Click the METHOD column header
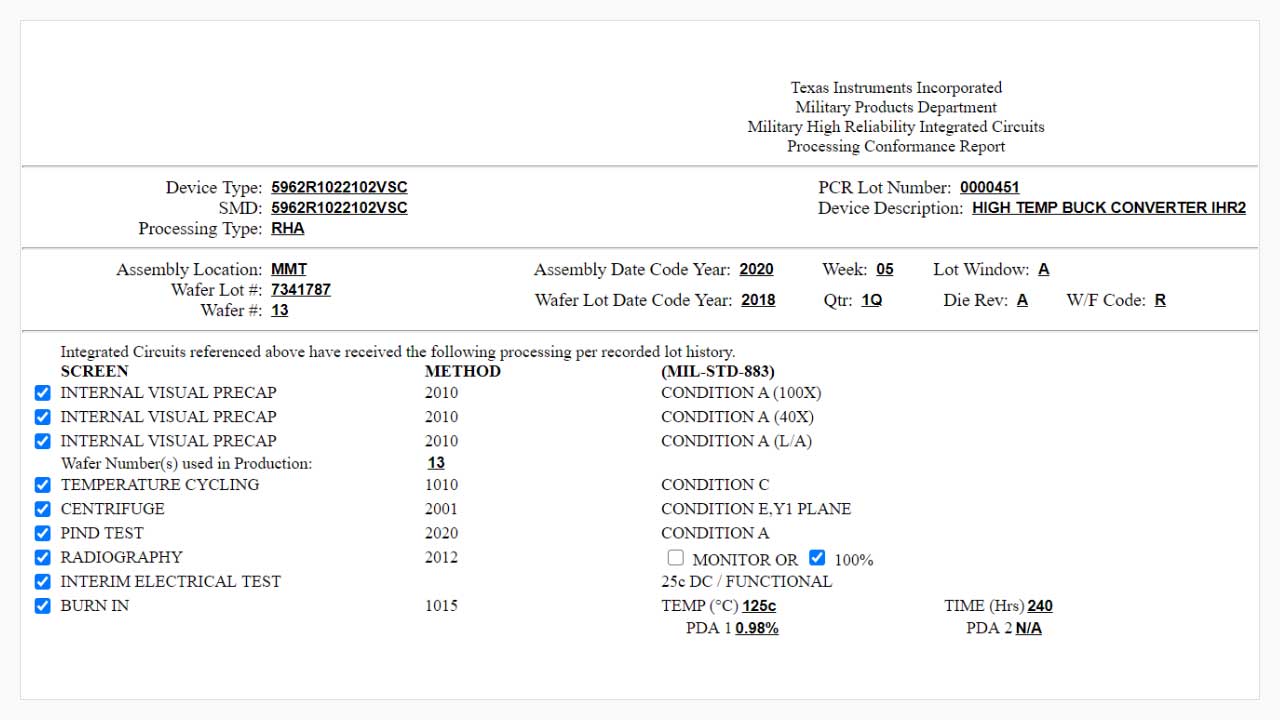The height and width of the screenshot is (720, 1280). pyautogui.click(x=463, y=371)
